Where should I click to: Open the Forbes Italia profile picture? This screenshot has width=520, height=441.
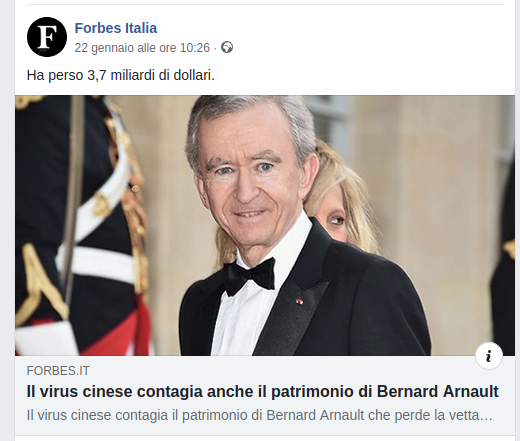[x=47, y=37]
